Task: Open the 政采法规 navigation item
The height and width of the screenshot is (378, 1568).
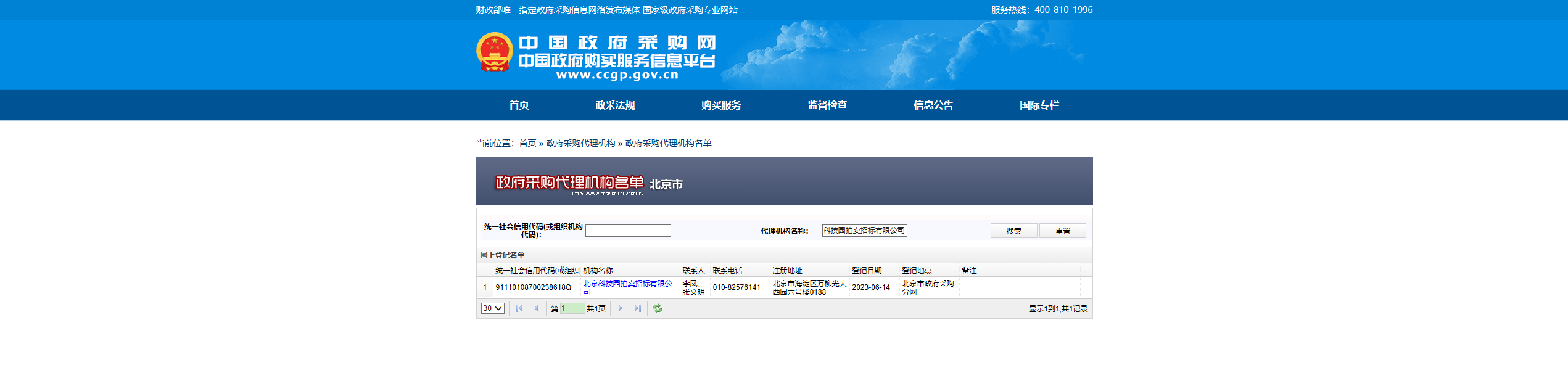Action: (x=615, y=105)
